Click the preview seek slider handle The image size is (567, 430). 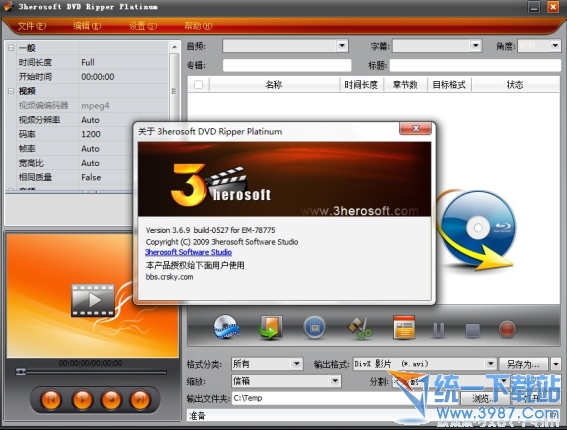(21, 371)
